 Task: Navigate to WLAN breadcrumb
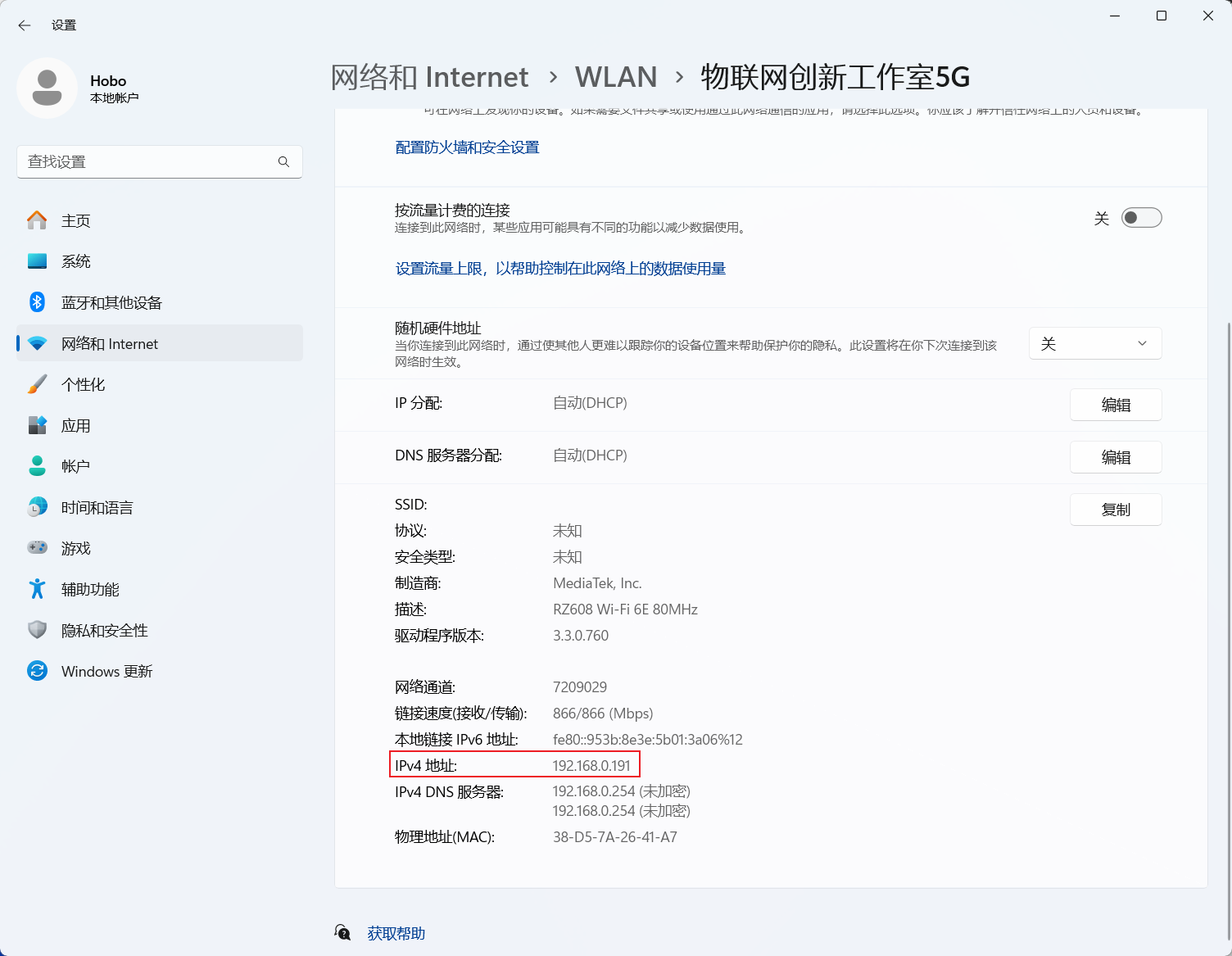pyautogui.click(x=616, y=76)
